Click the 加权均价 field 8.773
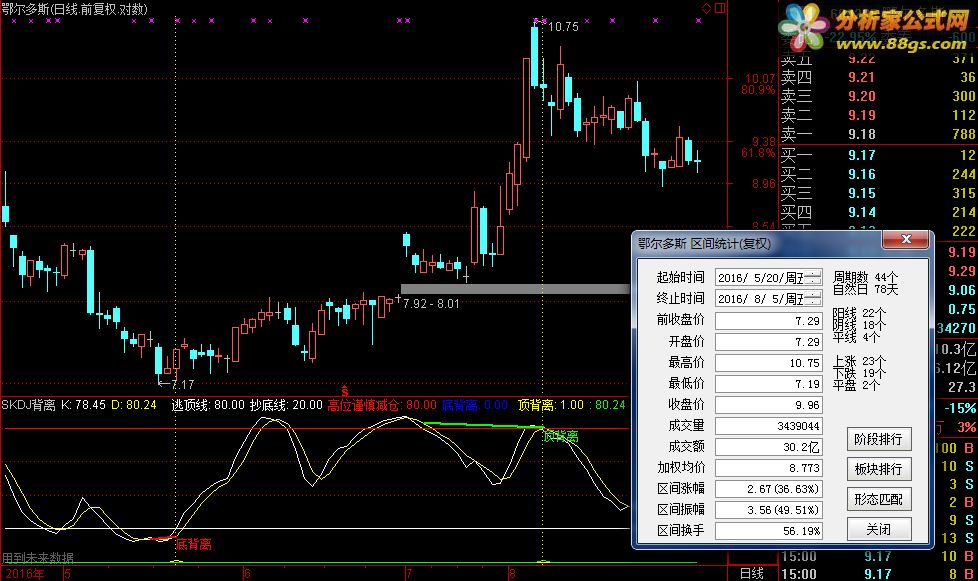Image resolution: width=978 pixels, height=581 pixels. point(768,468)
